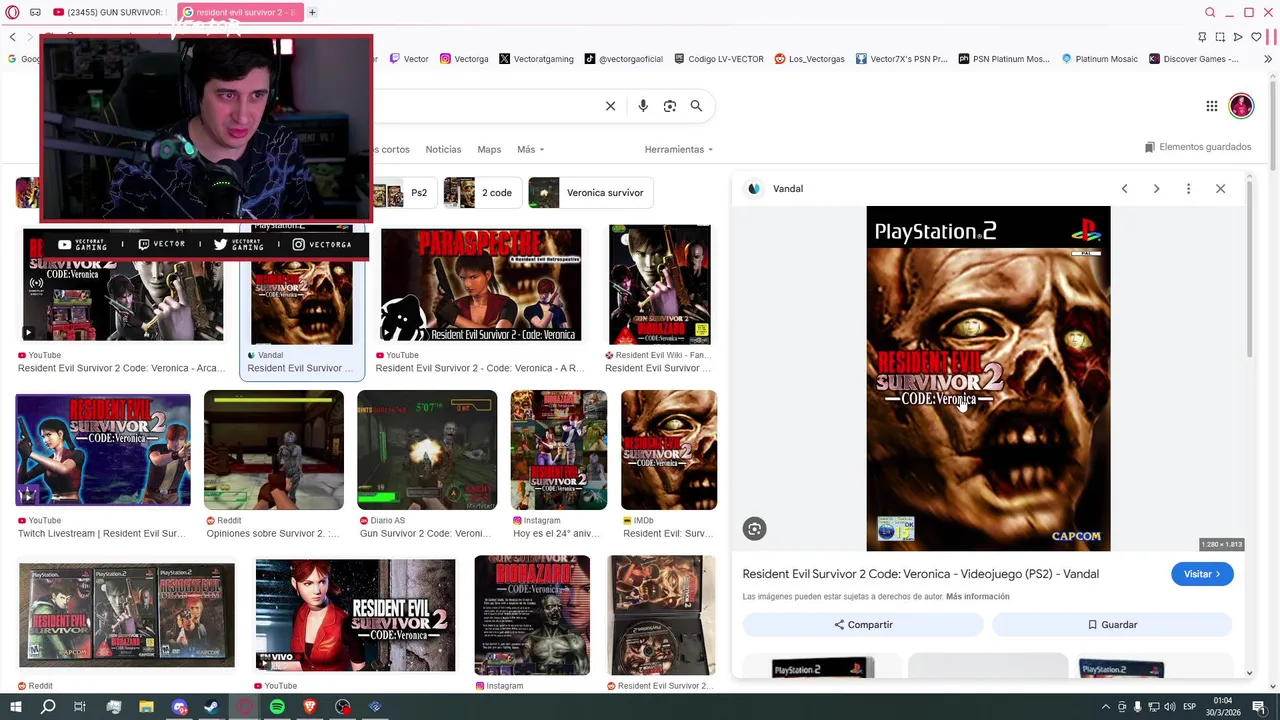This screenshot has height=720, width=1280.
Task: Open the system clock showing 01:04
Action: pyautogui.click(x=1223, y=707)
